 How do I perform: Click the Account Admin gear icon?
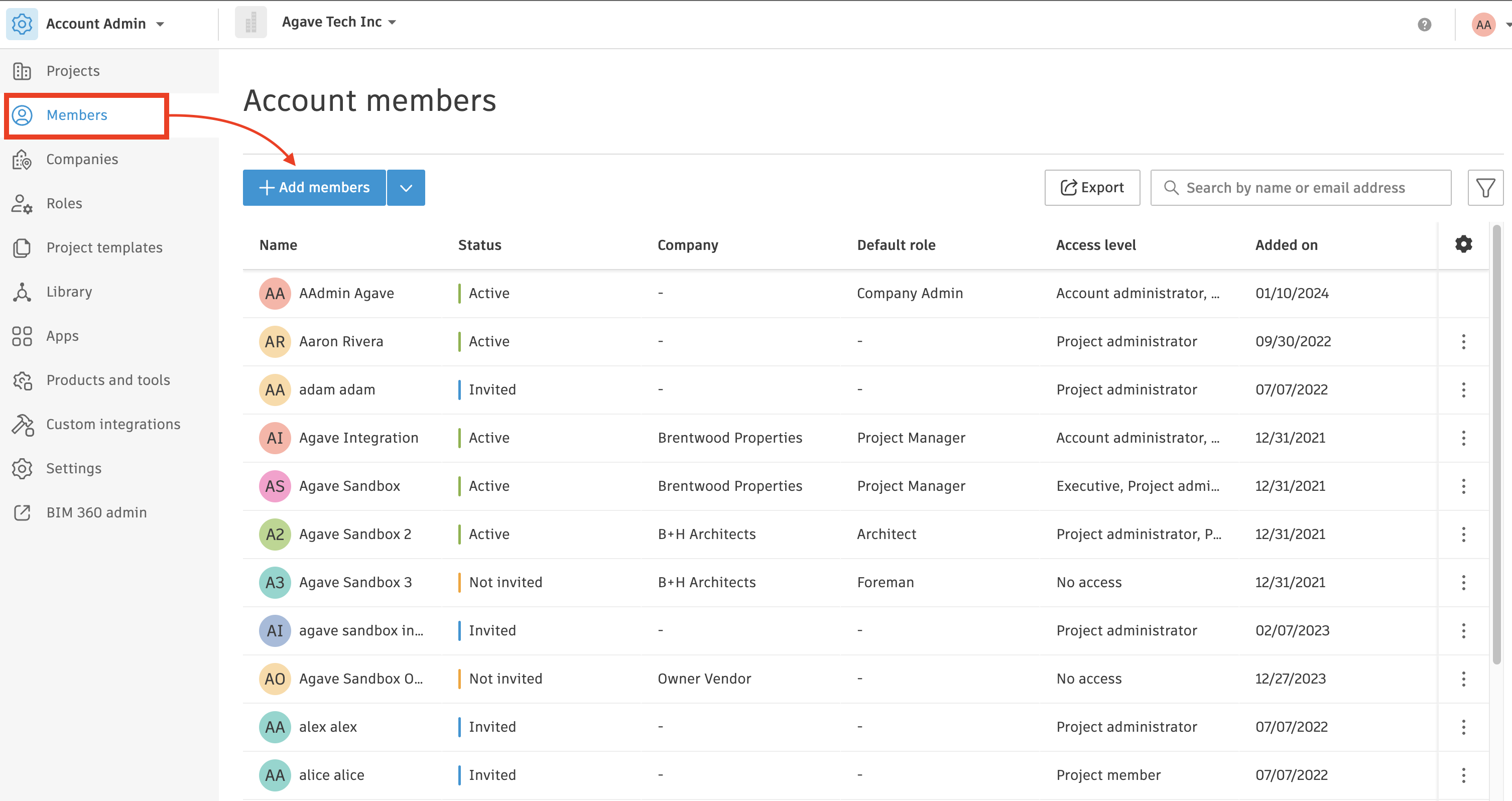click(22, 24)
